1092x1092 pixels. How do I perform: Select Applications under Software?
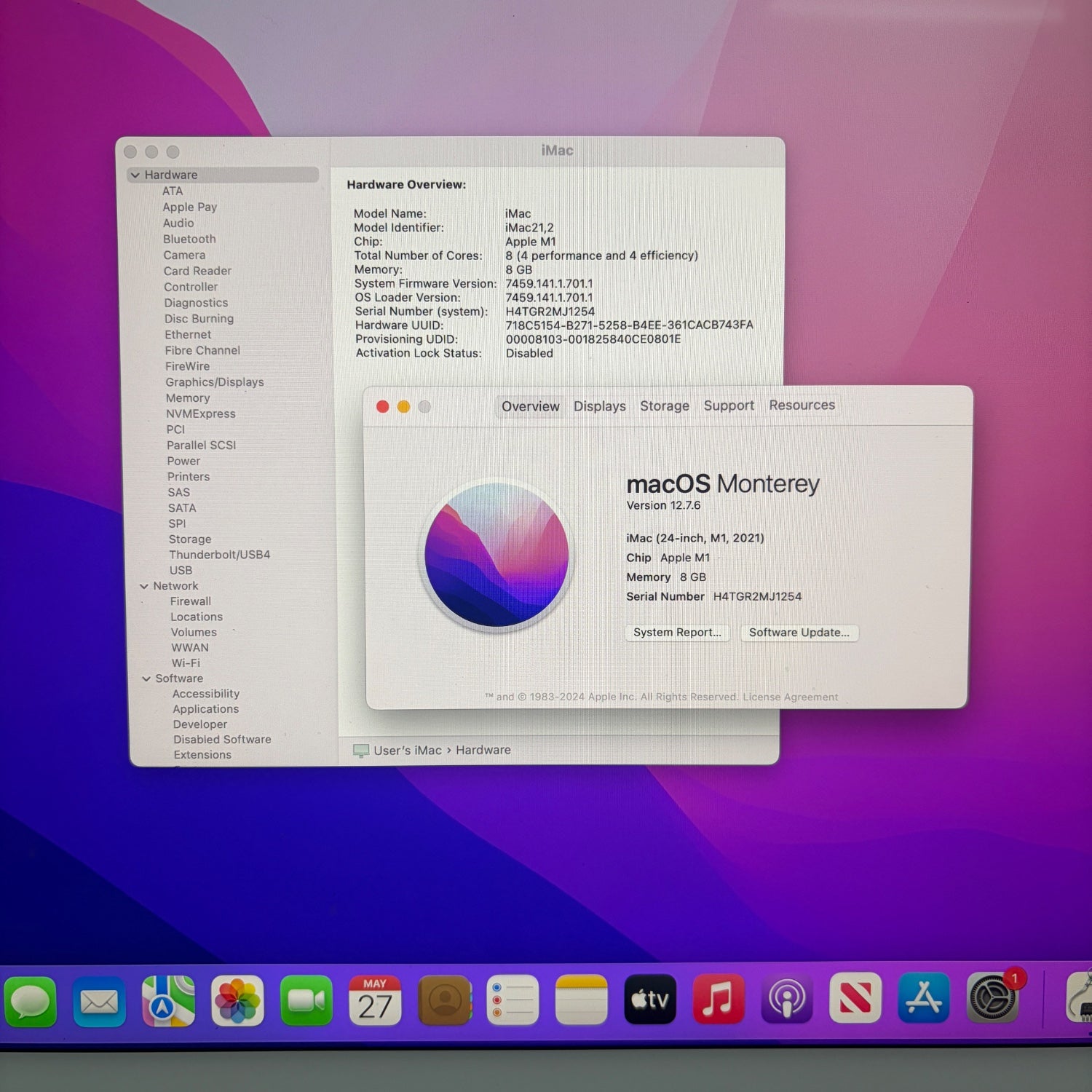click(x=206, y=709)
